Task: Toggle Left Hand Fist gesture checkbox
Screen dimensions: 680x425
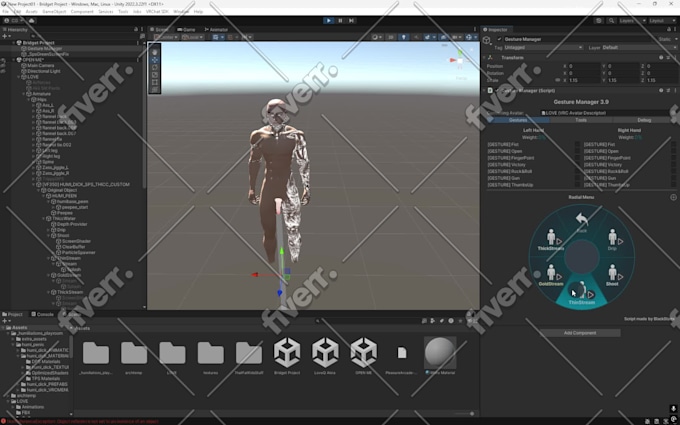Action: click(577, 144)
